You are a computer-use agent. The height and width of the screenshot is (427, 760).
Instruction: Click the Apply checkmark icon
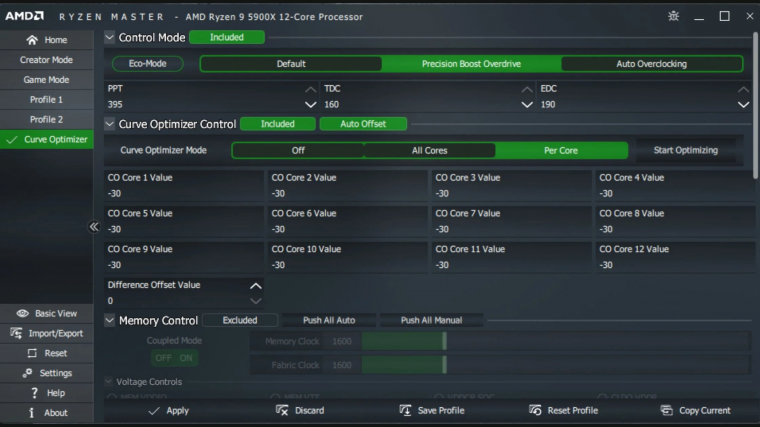point(154,411)
